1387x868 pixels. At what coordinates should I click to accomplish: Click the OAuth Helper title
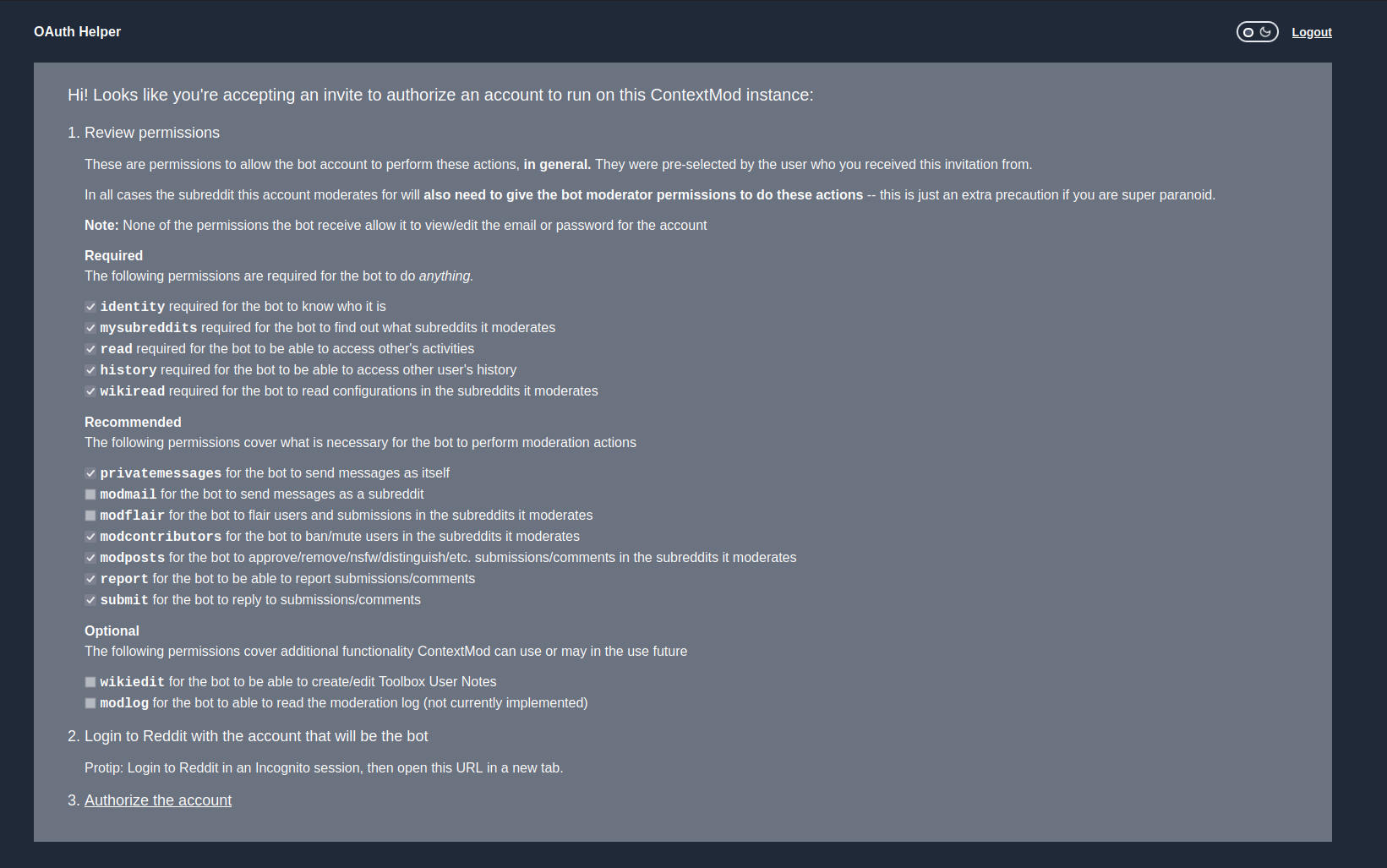[77, 31]
